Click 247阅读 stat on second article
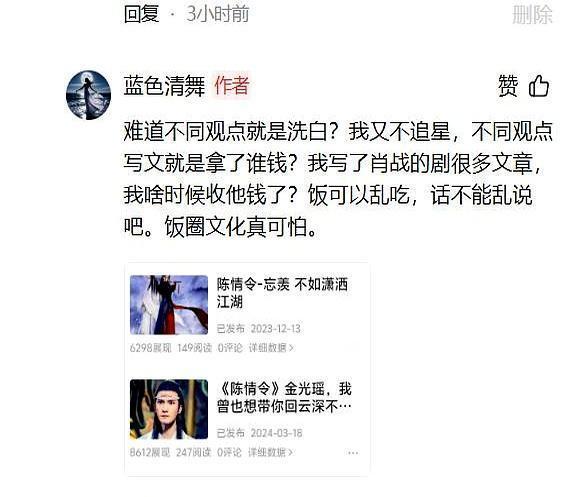566x497 pixels. tap(193, 452)
